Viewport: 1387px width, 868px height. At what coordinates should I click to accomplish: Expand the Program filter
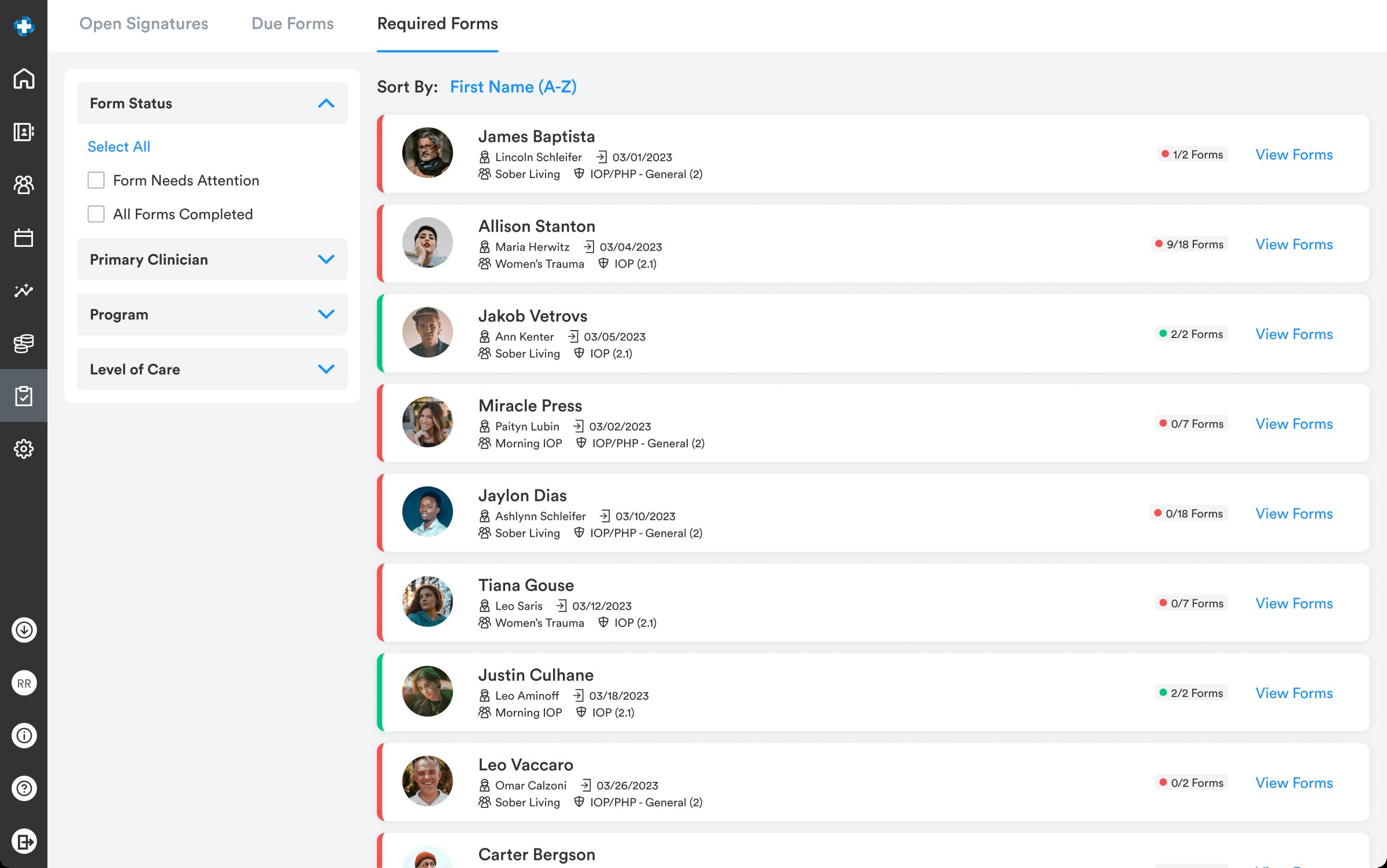tap(327, 314)
